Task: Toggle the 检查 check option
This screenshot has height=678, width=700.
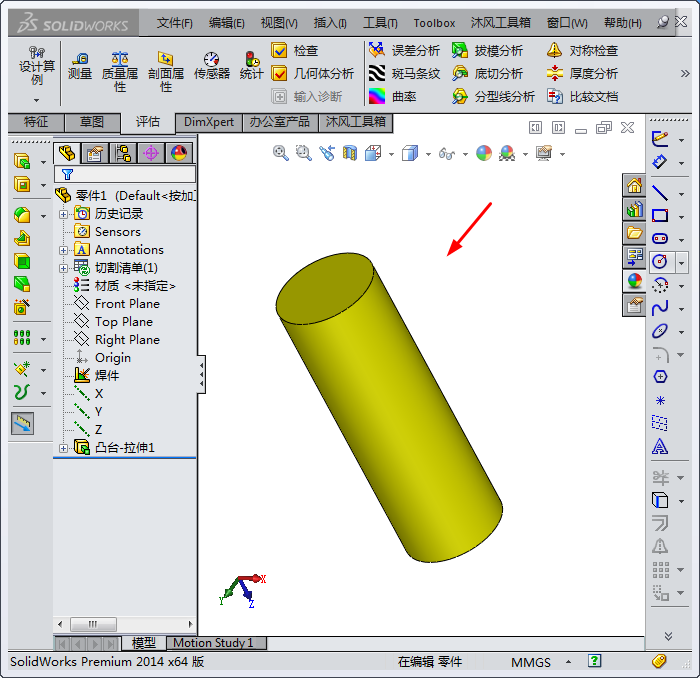Action: (x=280, y=50)
